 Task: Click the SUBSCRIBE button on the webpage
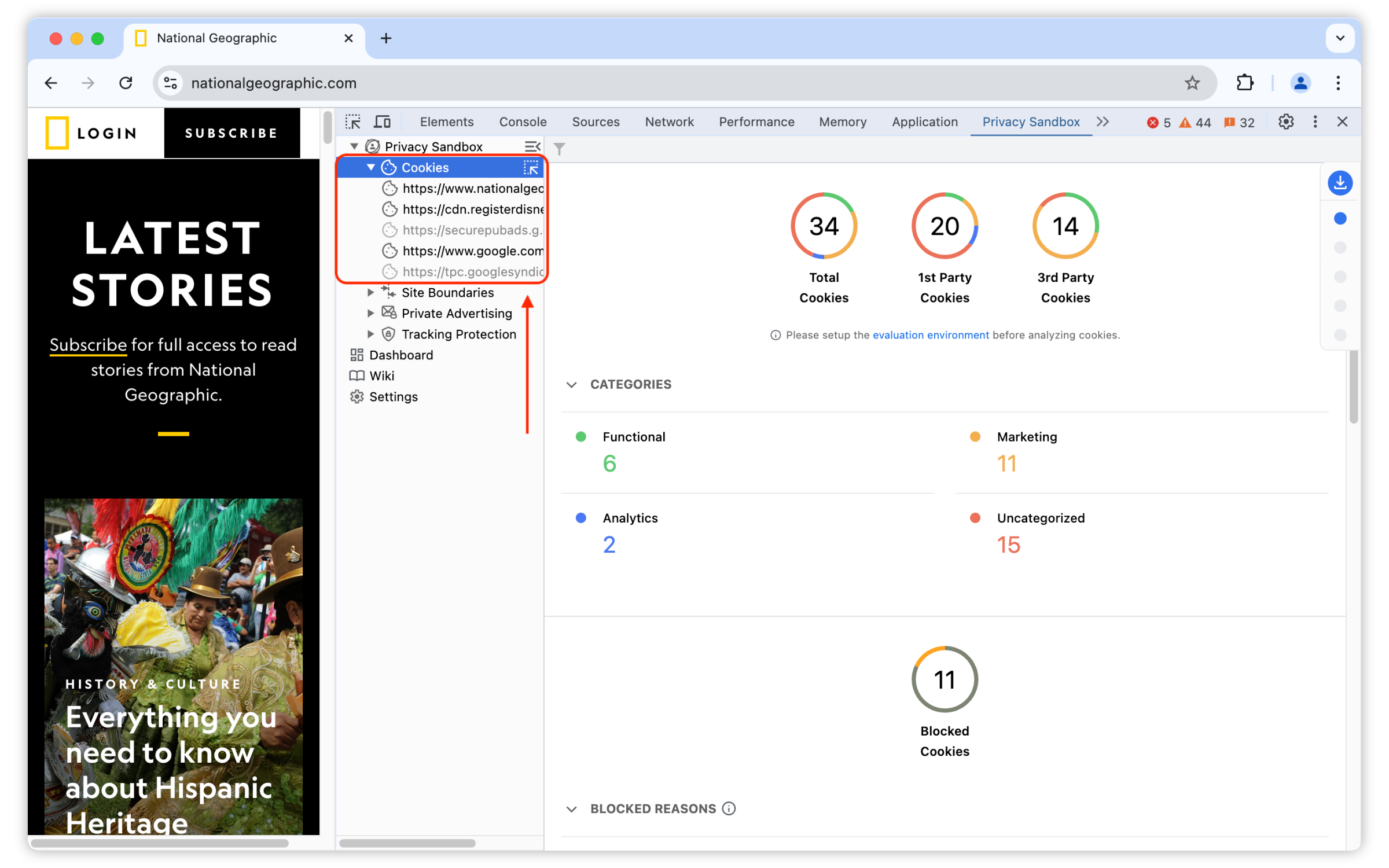[x=232, y=133]
